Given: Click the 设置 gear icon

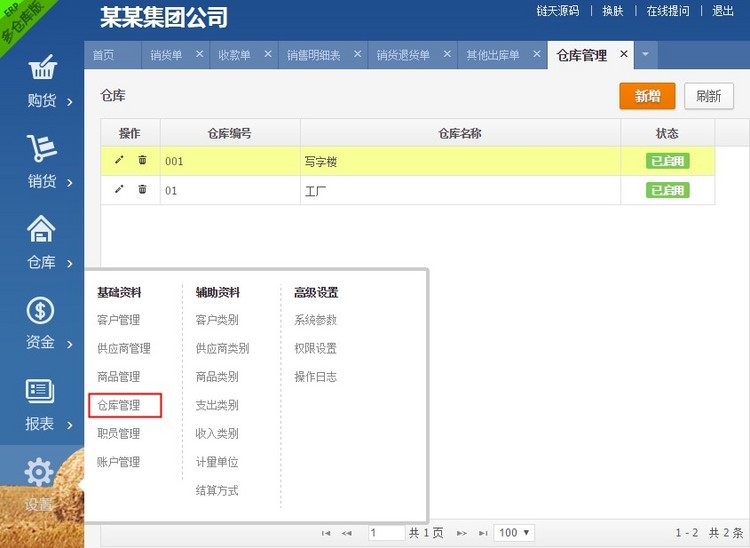Looking at the screenshot, I should pos(40,472).
